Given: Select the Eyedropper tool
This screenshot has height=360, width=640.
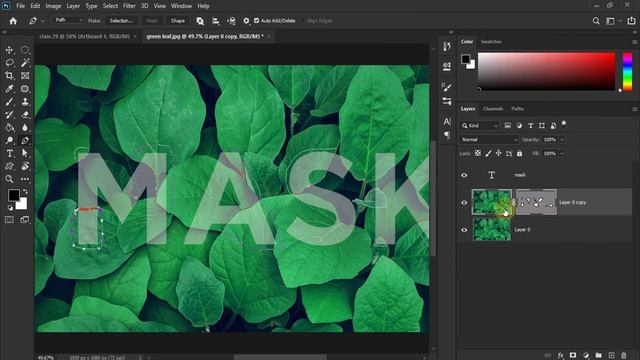Looking at the screenshot, I should tap(9, 89).
